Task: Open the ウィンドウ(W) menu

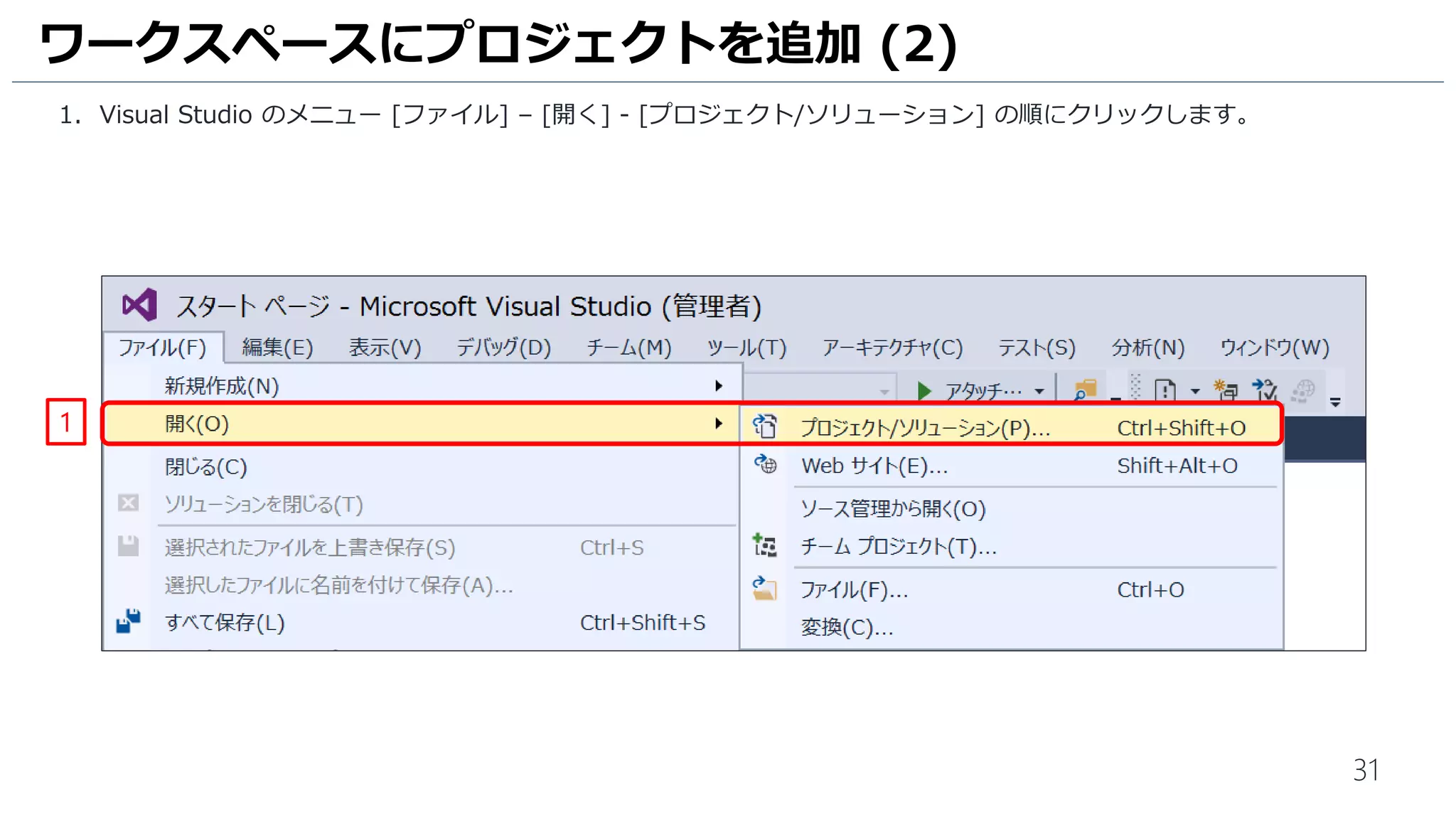Action: [1275, 348]
